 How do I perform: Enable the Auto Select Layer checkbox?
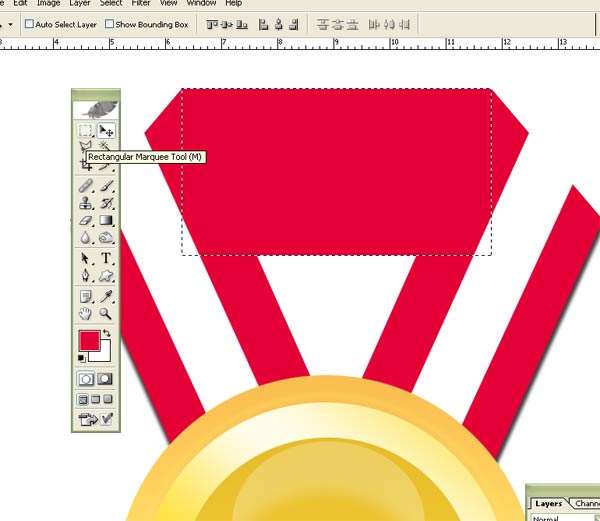29,24
